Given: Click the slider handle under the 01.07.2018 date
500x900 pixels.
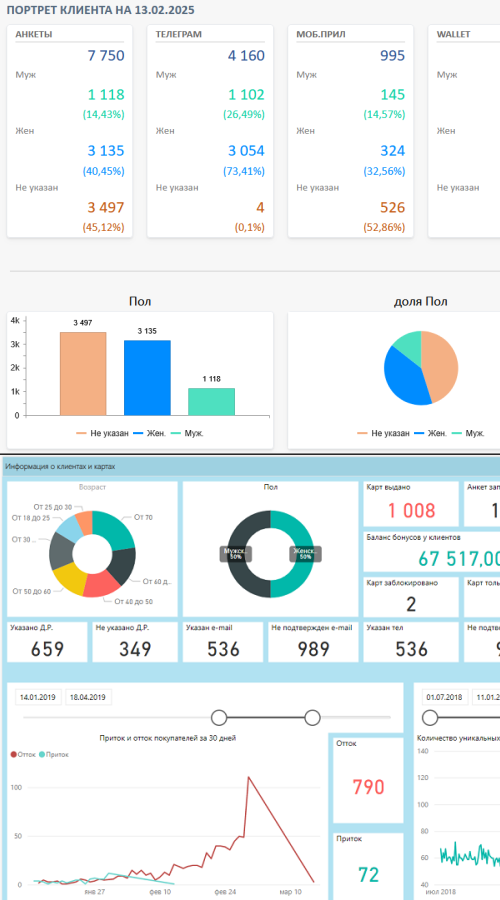Looking at the screenshot, I should coord(430,717).
